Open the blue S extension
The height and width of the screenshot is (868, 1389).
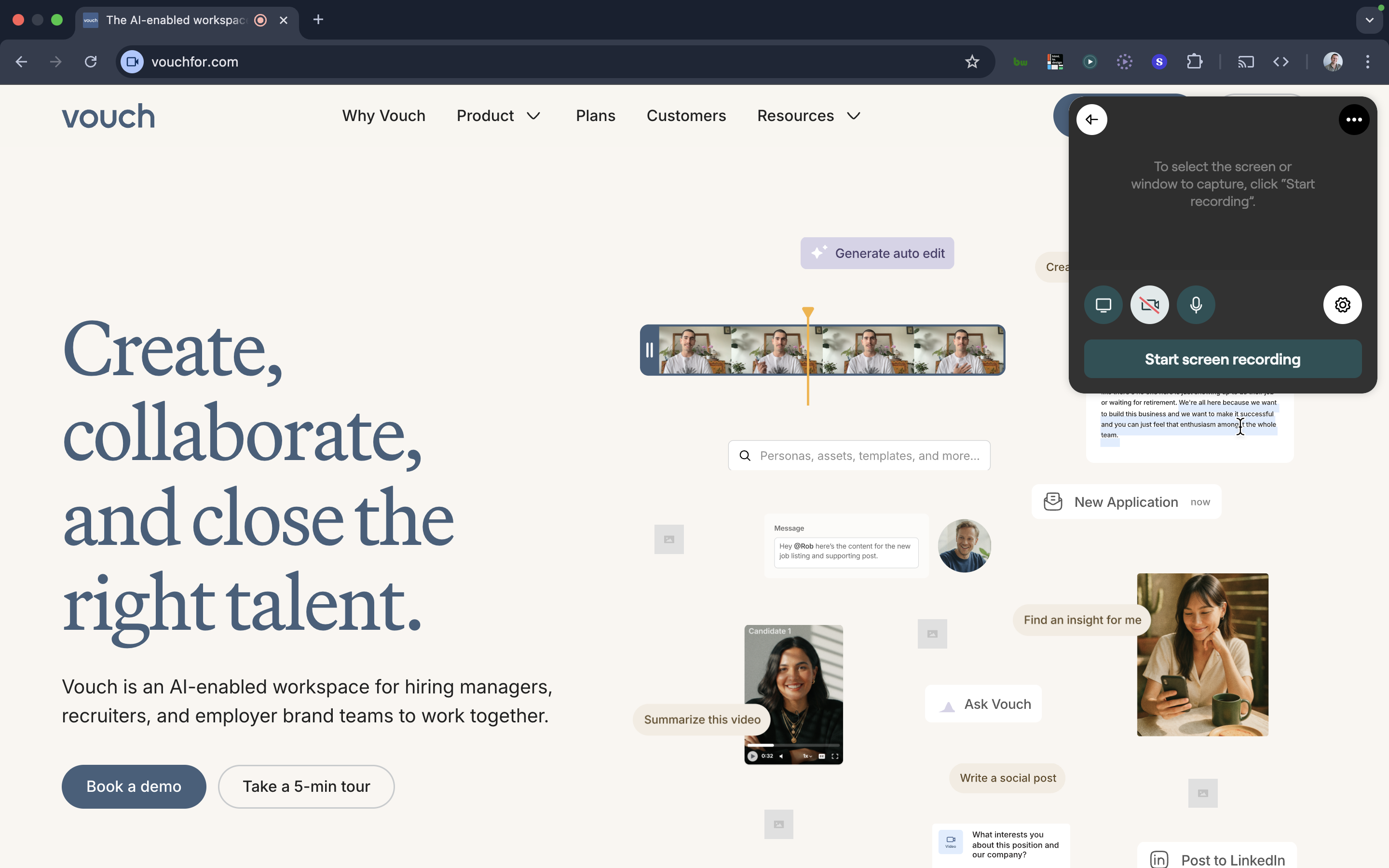(1159, 61)
